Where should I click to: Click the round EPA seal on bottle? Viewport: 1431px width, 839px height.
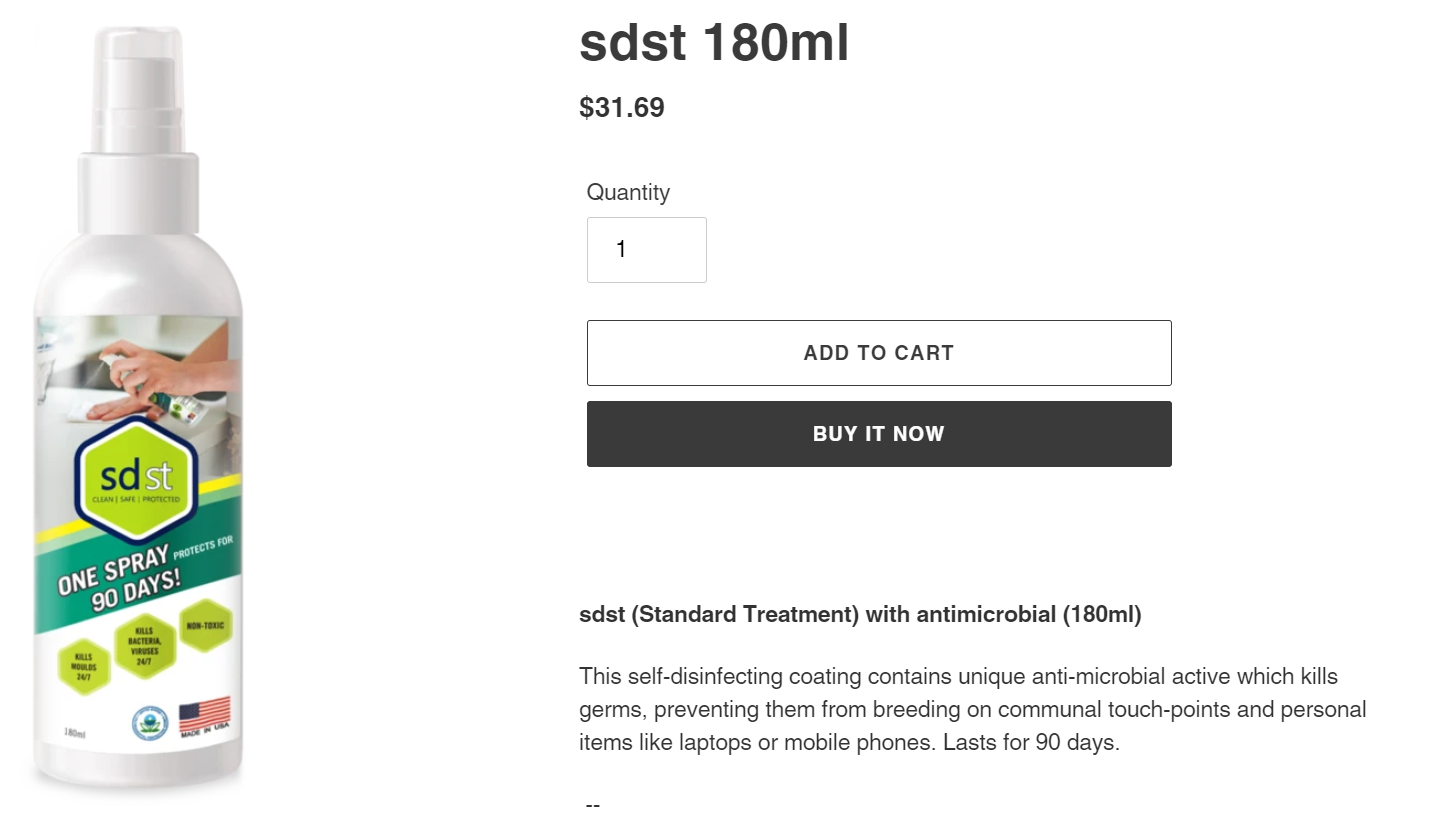150,723
